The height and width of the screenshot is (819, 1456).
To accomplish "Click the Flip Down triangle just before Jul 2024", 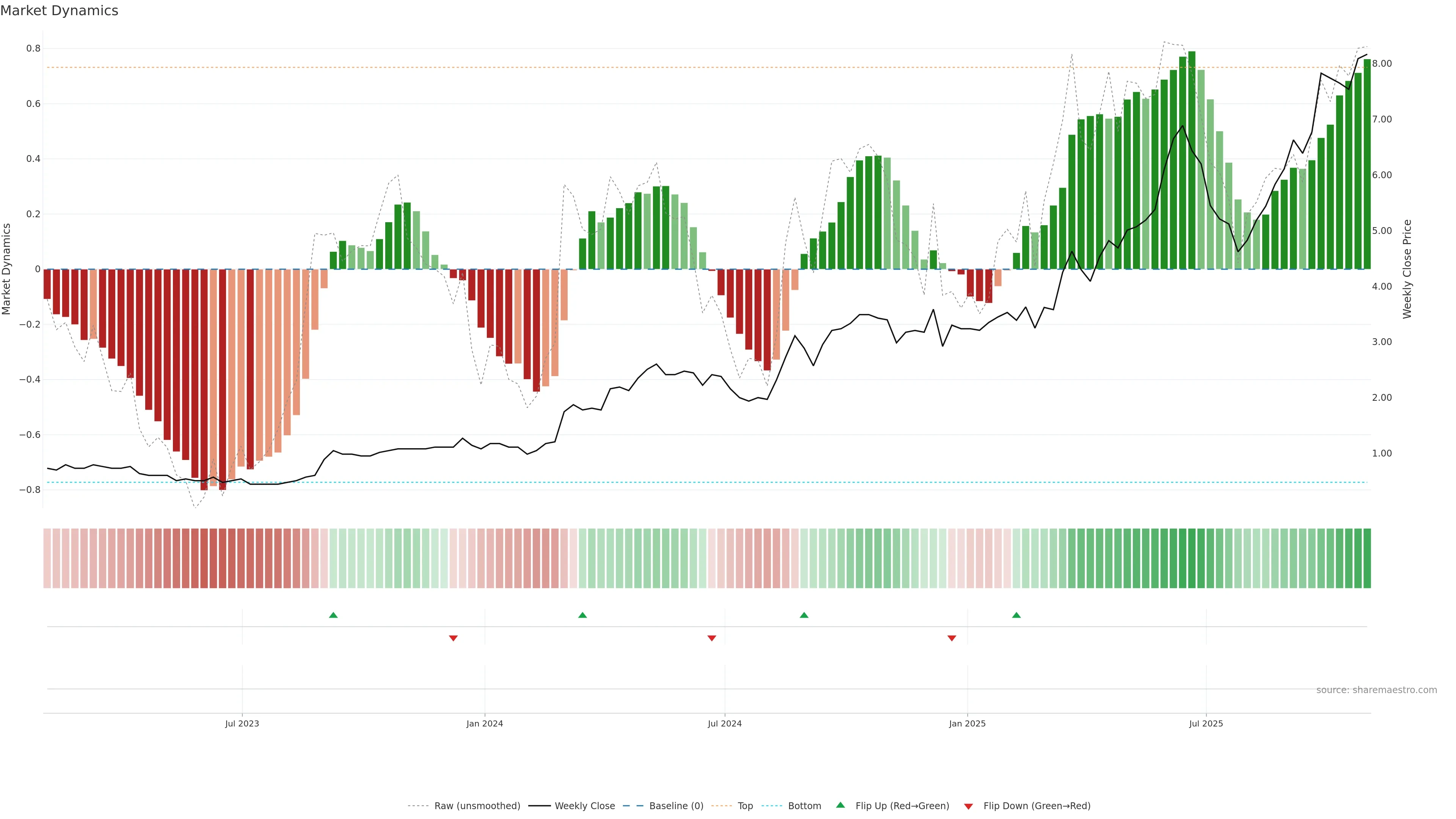I will coord(712,638).
